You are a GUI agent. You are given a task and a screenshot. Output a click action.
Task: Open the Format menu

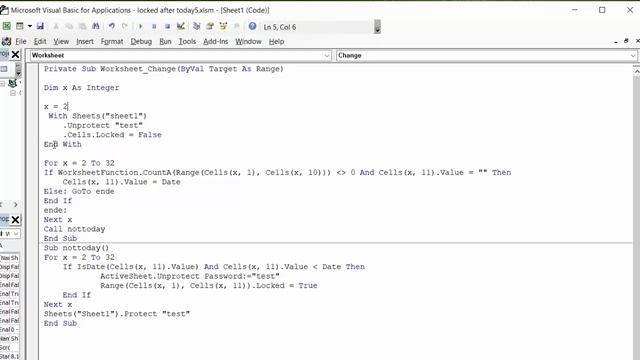112,42
